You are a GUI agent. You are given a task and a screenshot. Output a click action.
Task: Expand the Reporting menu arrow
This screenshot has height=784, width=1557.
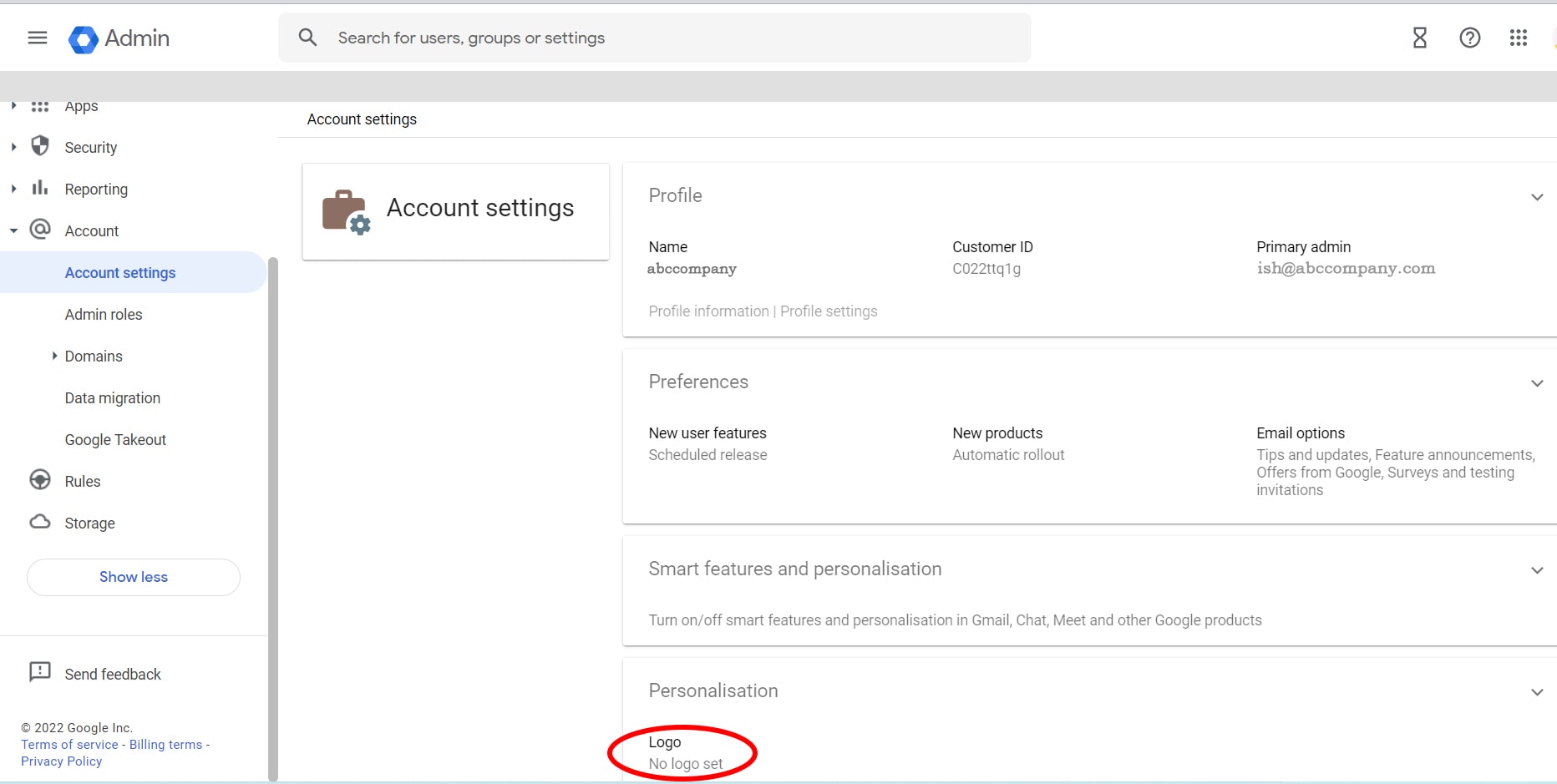point(13,189)
